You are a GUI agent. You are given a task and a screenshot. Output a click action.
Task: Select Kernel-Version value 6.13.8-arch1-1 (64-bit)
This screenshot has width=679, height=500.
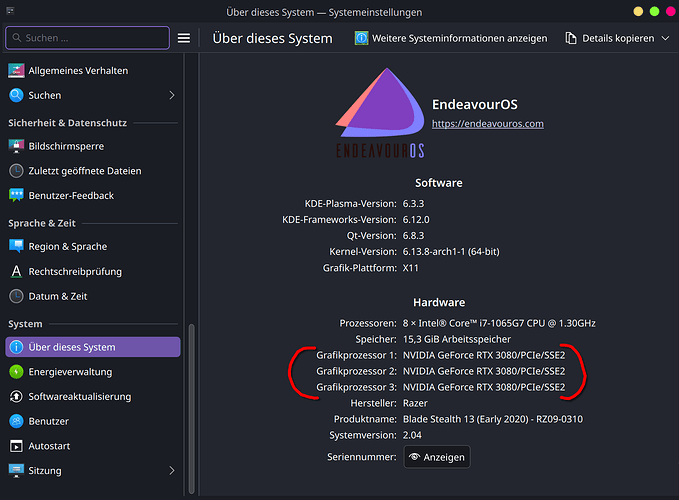pyautogui.click(x=451, y=252)
